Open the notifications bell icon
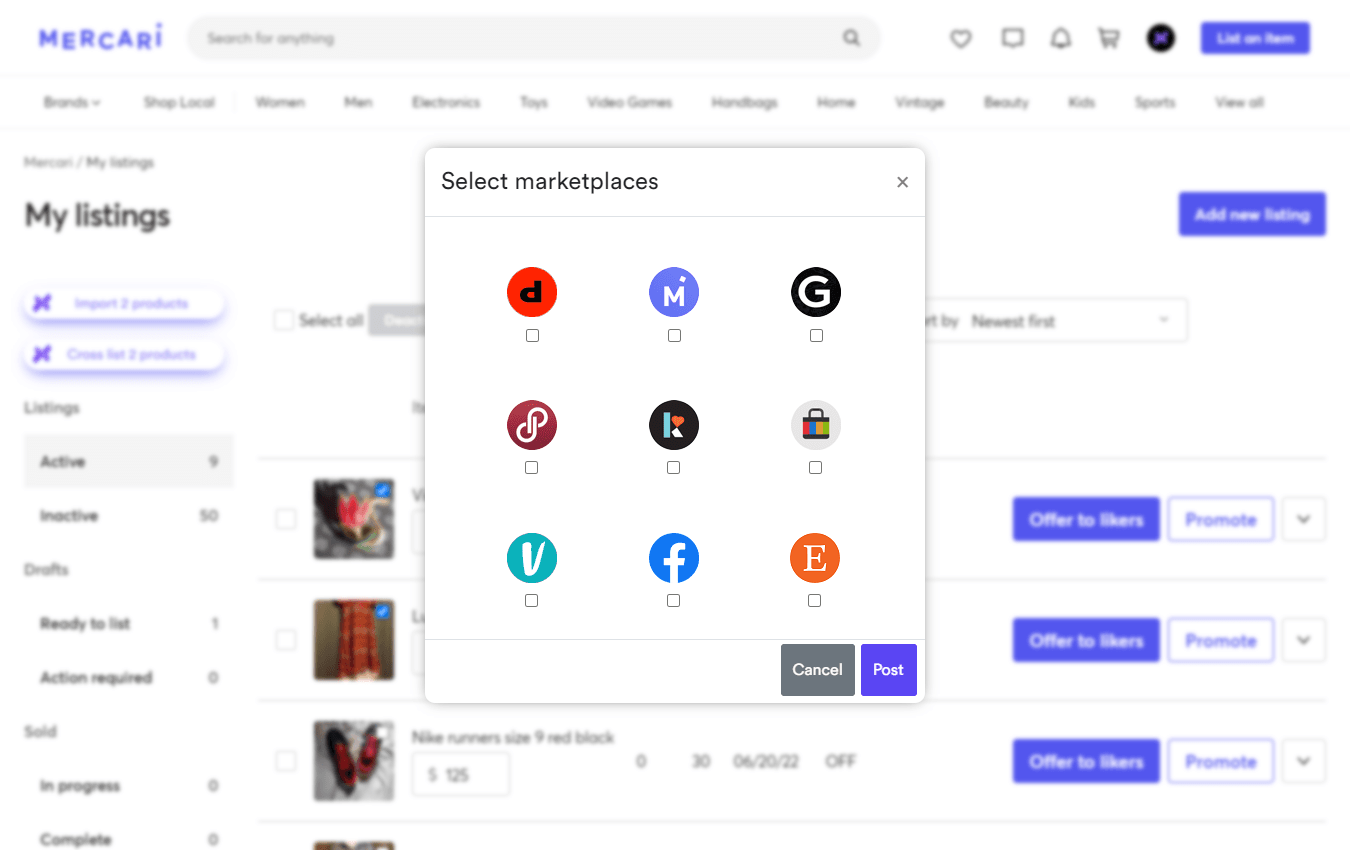This screenshot has width=1350, height=850. tap(1061, 39)
